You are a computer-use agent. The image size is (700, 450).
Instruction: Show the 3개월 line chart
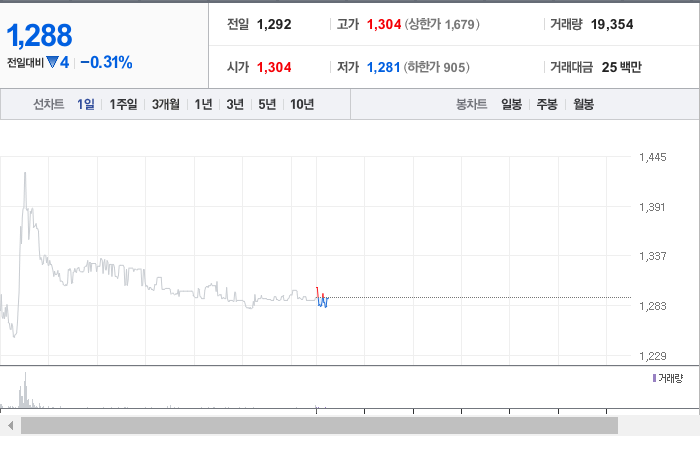click(x=166, y=104)
